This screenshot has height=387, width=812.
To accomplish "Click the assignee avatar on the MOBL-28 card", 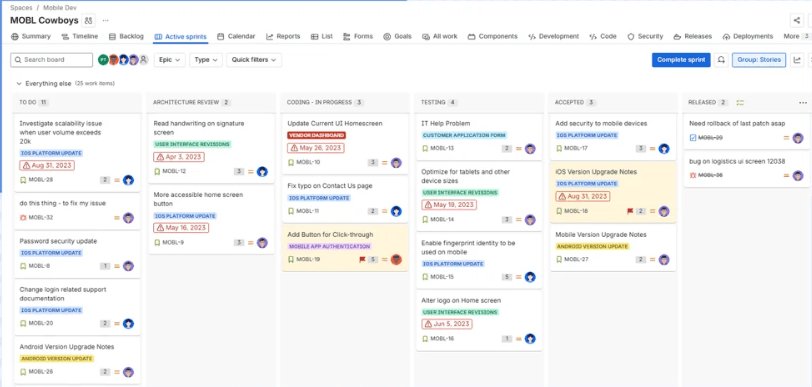I will (x=128, y=180).
